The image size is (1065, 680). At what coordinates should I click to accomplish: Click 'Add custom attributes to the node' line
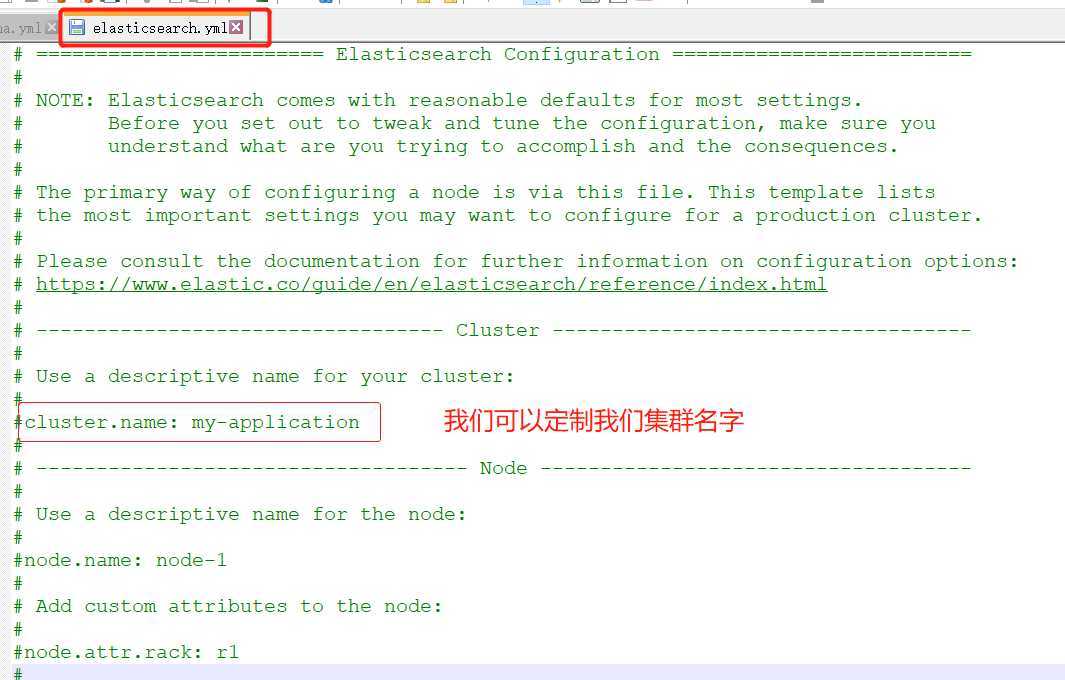(228, 606)
